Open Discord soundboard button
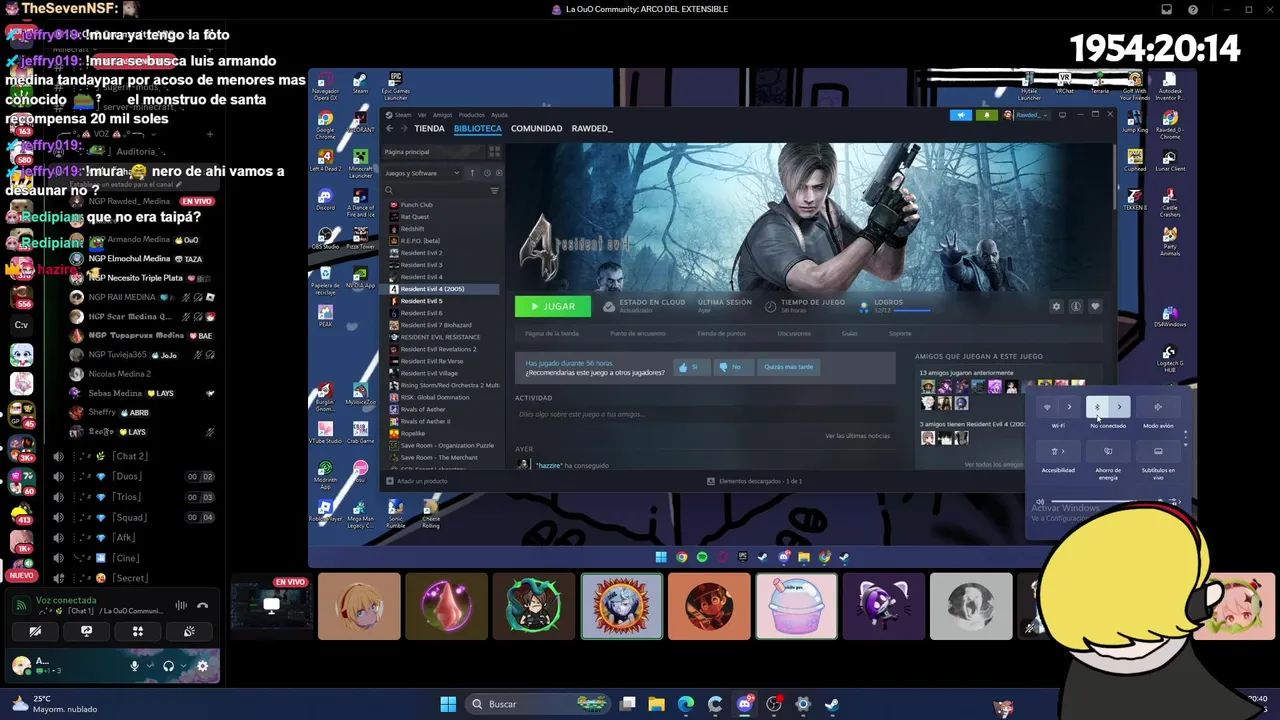This screenshot has height=720, width=1280. pos(189,631)
